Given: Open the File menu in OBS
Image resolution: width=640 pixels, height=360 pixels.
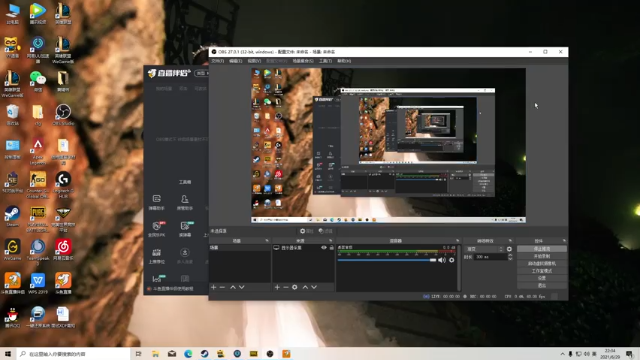Looking at the screenshot, I should pos(218,61).
